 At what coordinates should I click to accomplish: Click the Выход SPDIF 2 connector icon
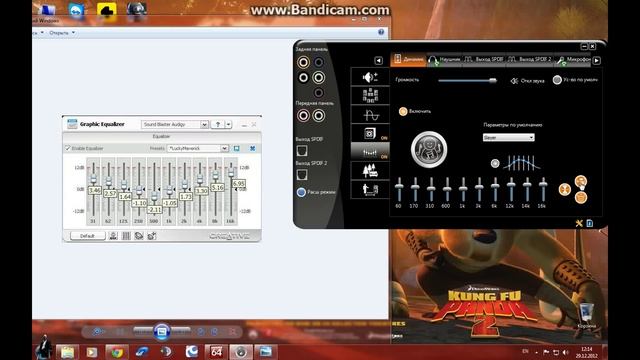click(302, 175)
